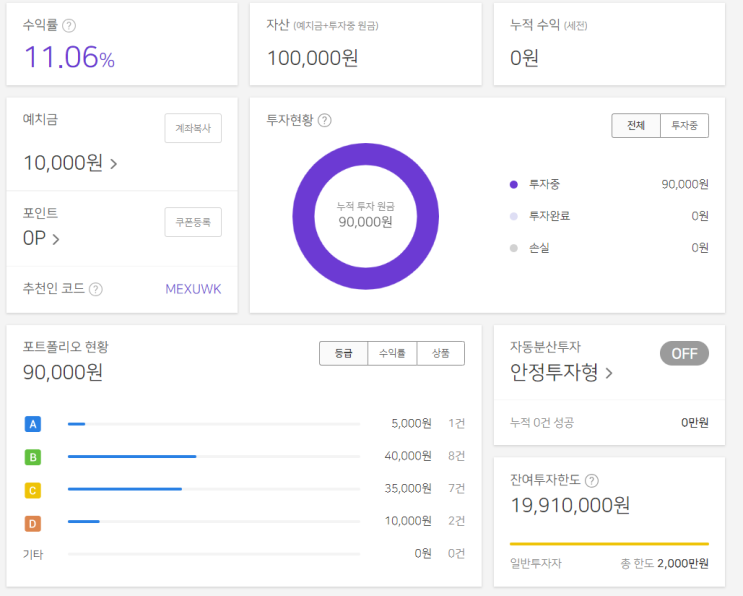Select 상품 tab in portfolio
This screenshot has height=596, width=743.
(x=441, y=353)
